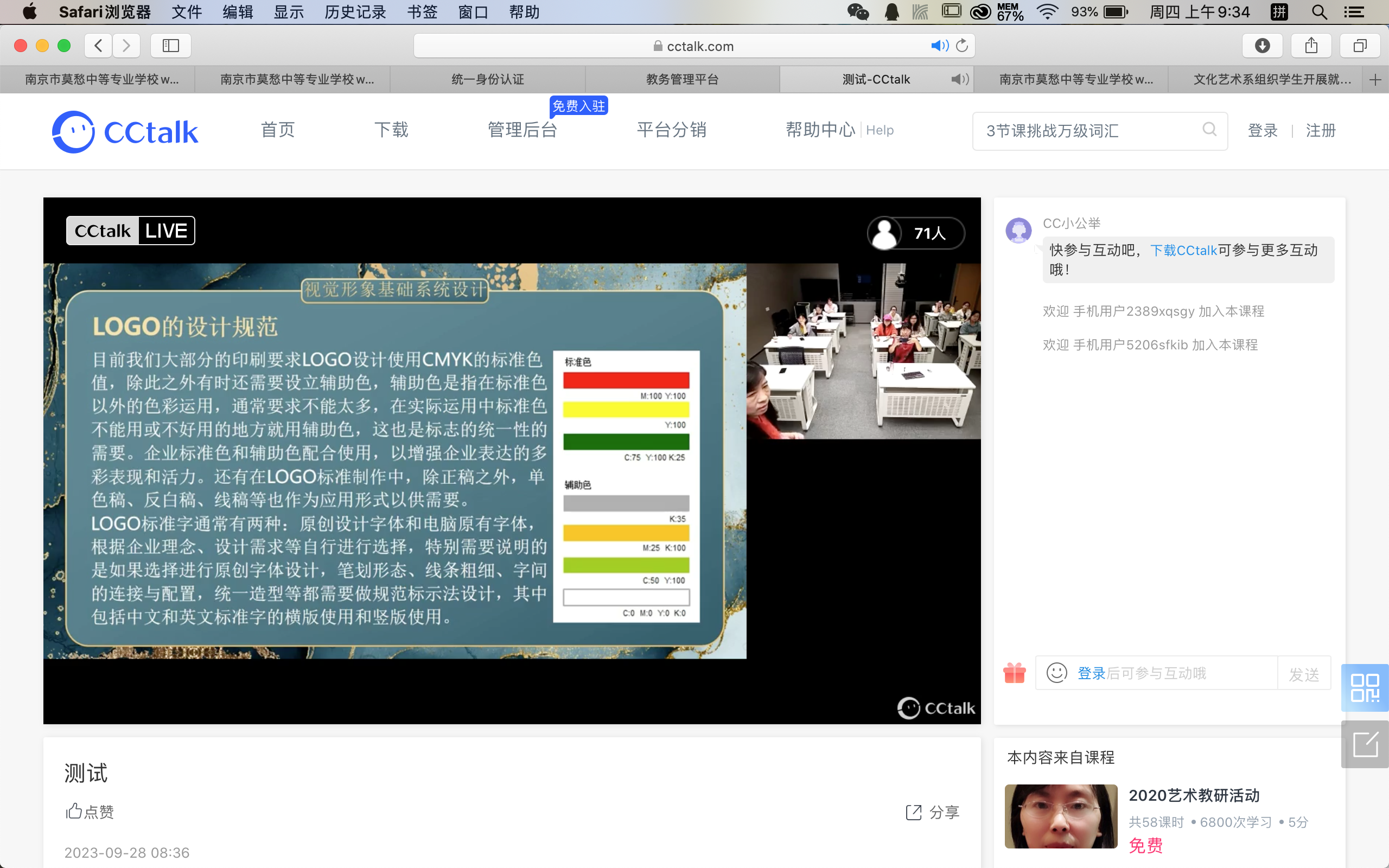This screenshot has height=868, width=1389.
Task: Click the CCtalk LIVE badge on the video
Action: coord(130,230)
